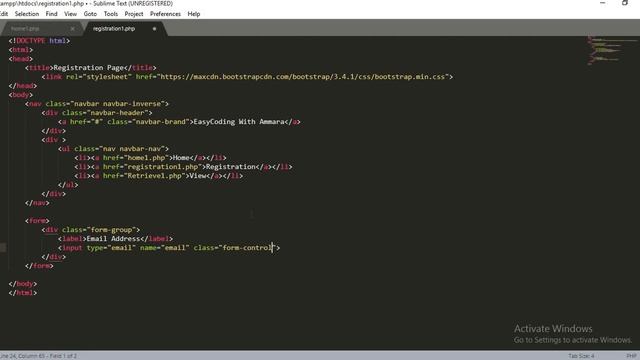Image resolution: width=640 pixels, height=360 pixels.
Task: Click unsaved dot on registration1.php tab
Action: [154, 29]
